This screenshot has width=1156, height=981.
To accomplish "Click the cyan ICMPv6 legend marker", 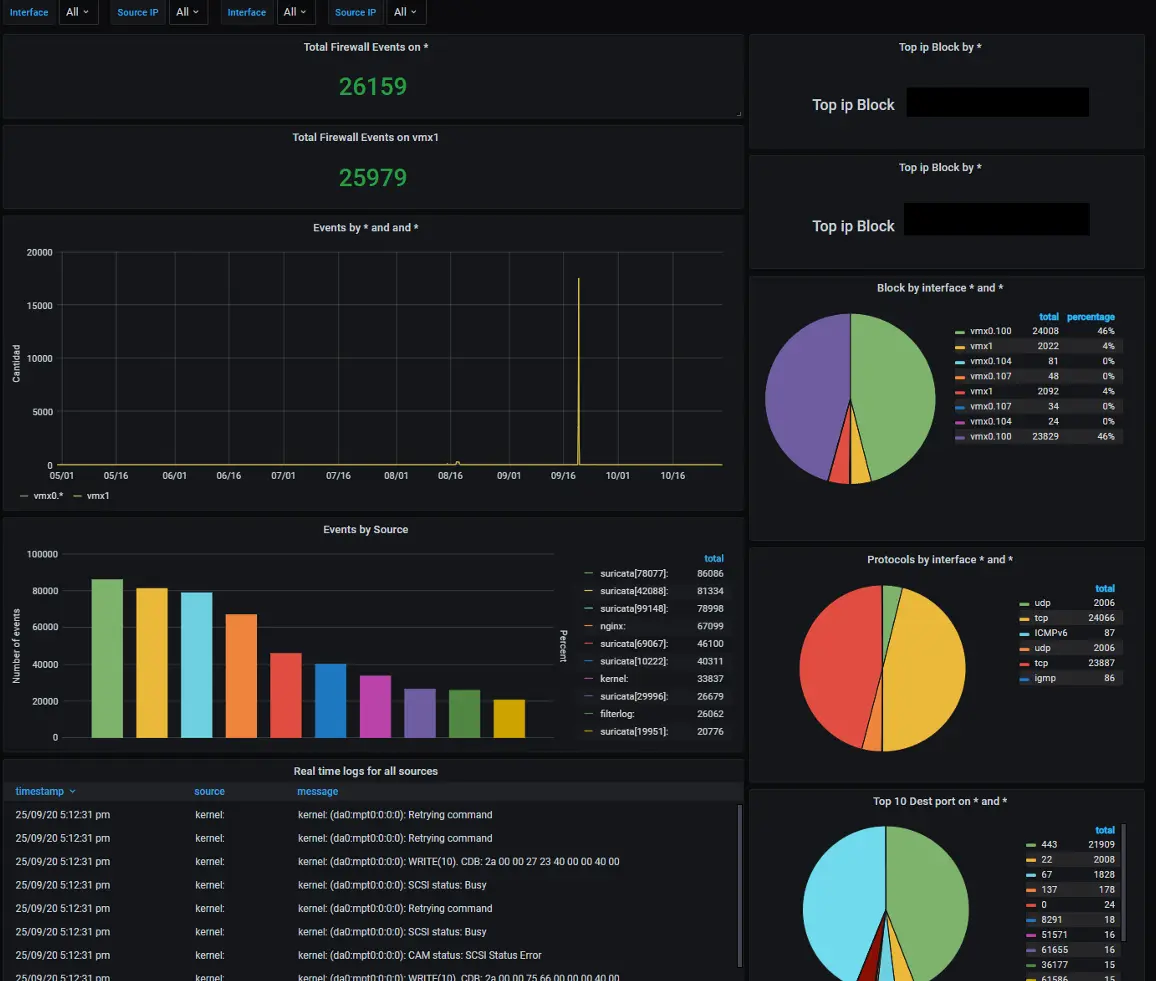I will [x=1024, y=634].
